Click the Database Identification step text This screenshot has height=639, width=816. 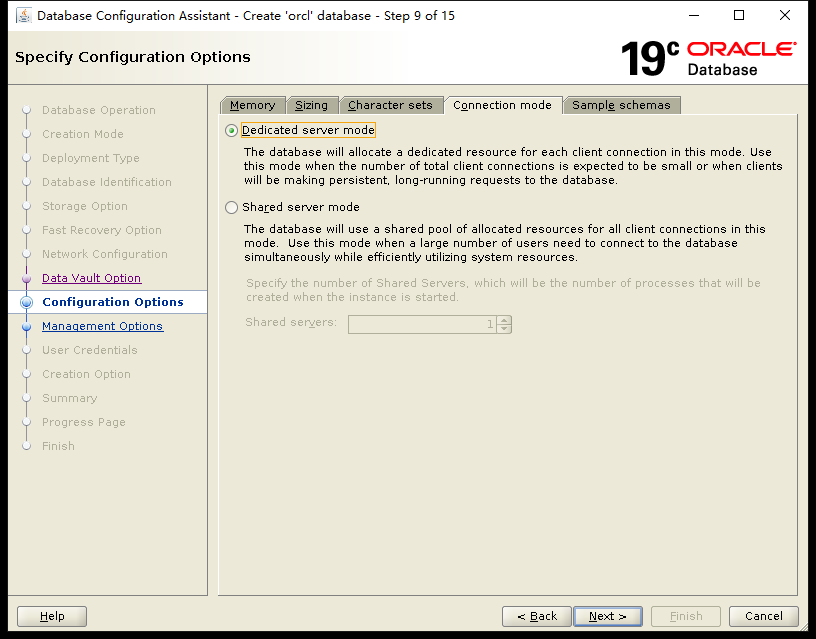click(x=107, y=182)
